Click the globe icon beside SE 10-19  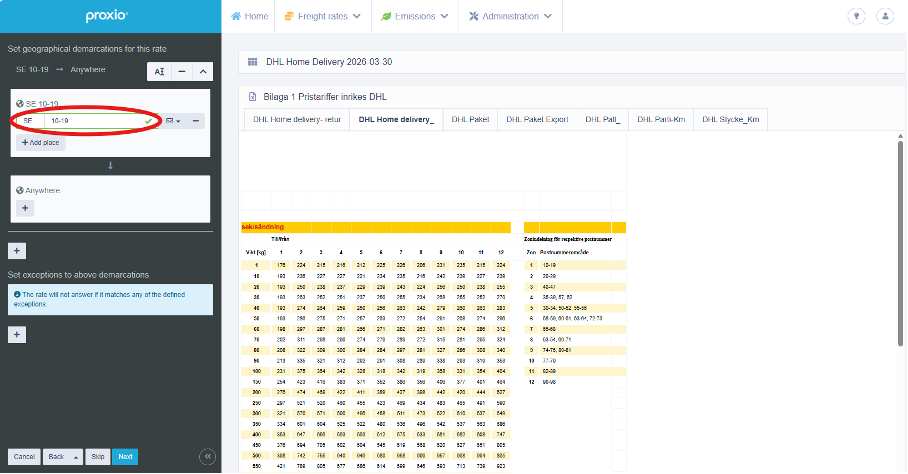point(20,104)
